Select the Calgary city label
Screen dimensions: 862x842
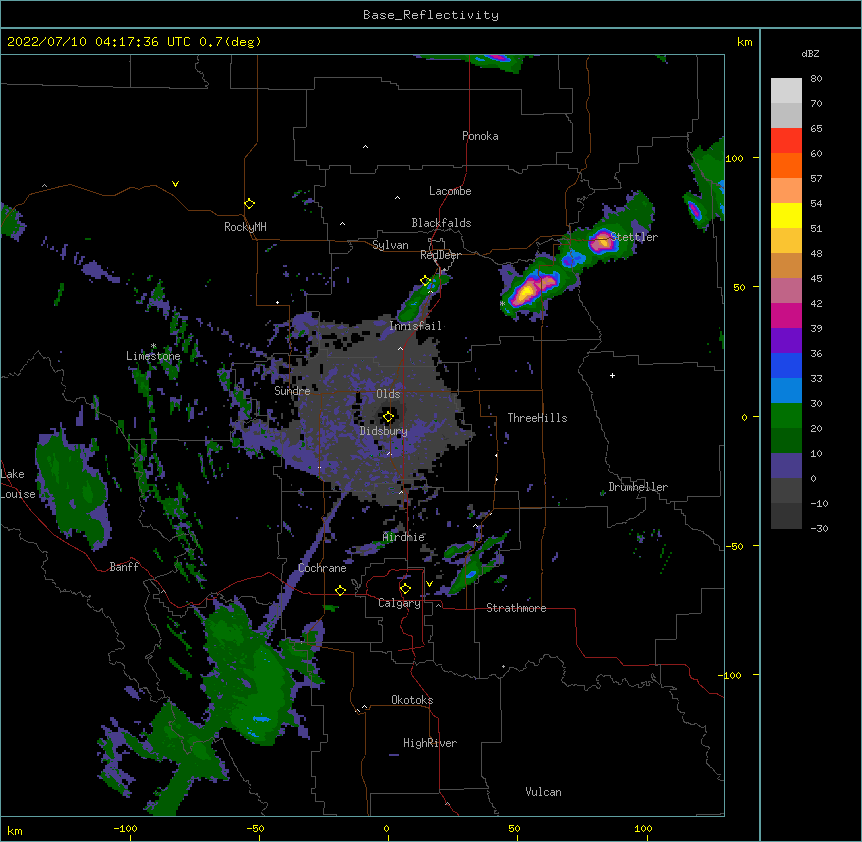coord(399,603)
